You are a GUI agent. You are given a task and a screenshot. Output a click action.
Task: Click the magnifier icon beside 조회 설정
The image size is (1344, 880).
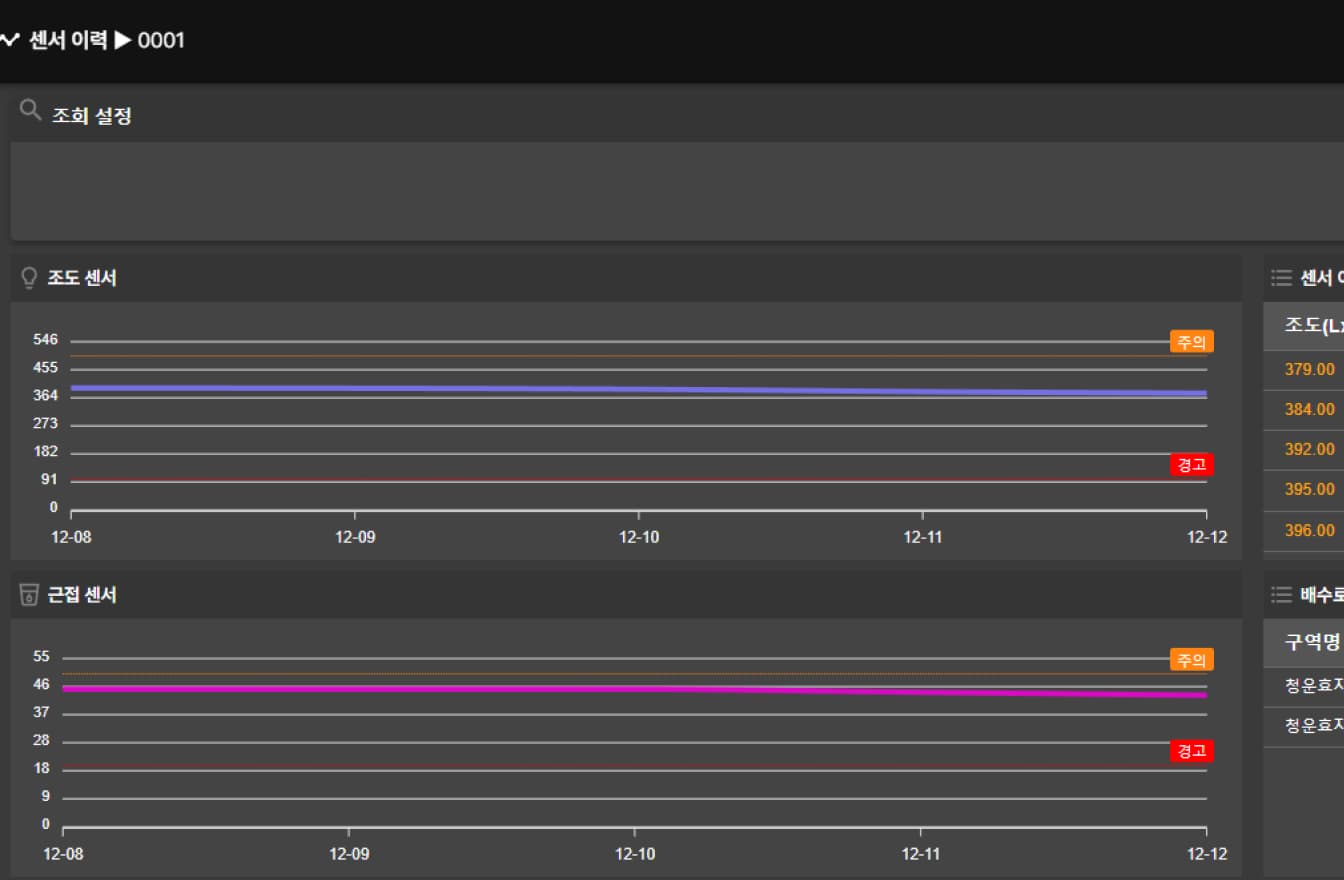pos(31,110)
